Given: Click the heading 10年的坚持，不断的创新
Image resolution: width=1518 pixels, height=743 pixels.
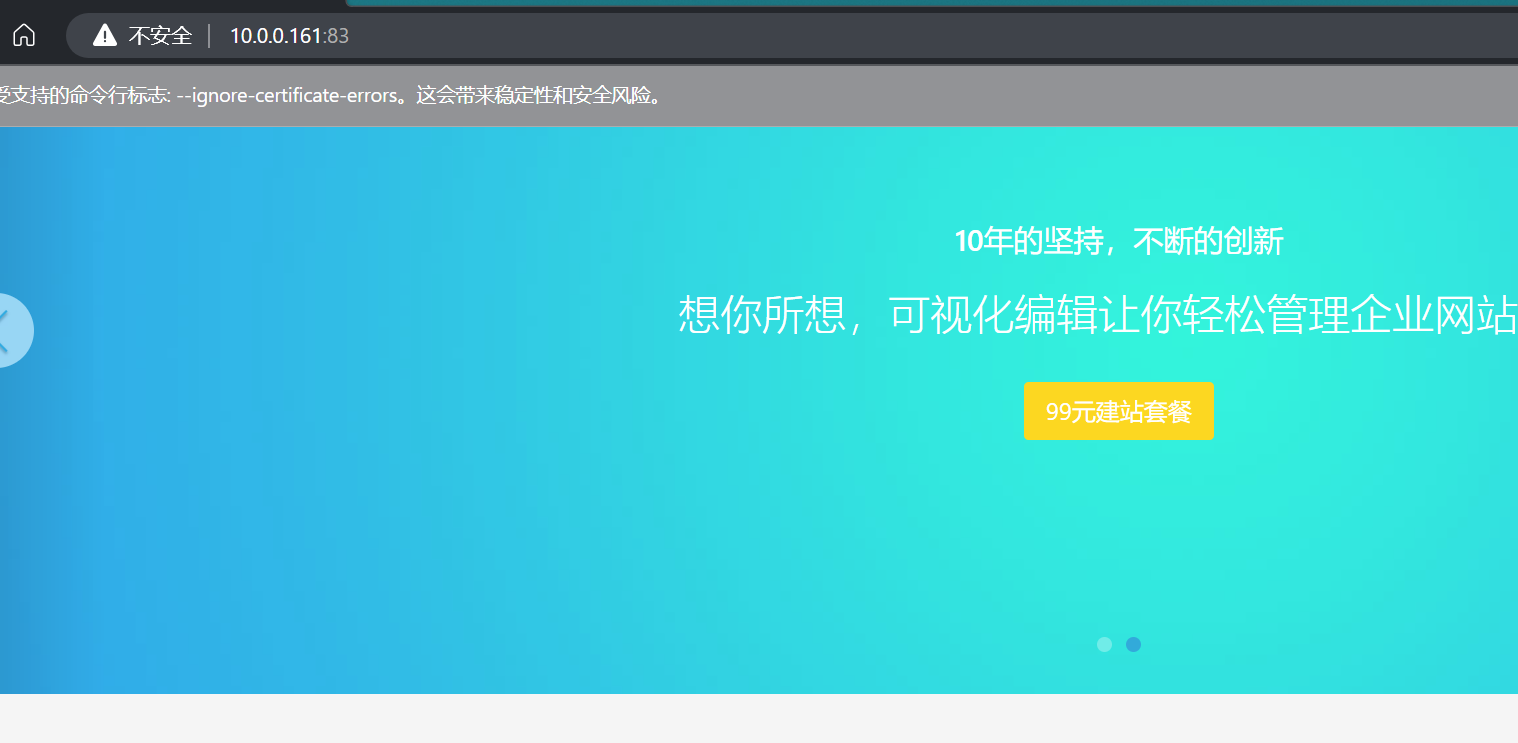Looking at the screenshot, I should (1118, 241).
